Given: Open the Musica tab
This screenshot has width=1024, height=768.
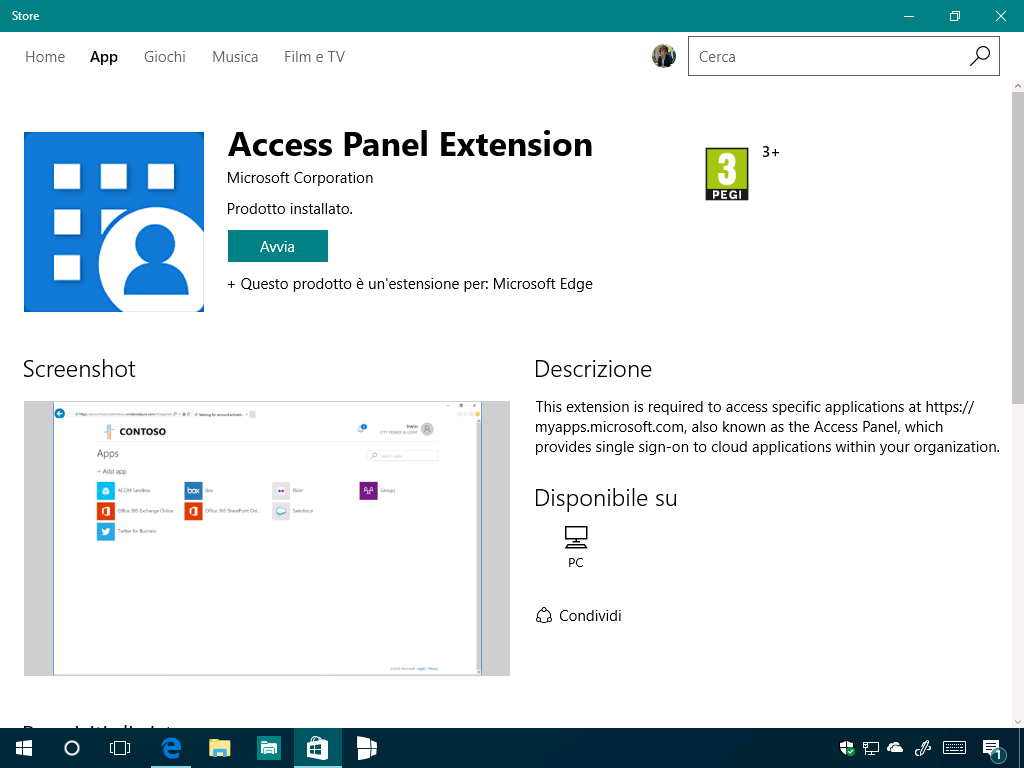Looking at the screenshot, I should [235, 57].
